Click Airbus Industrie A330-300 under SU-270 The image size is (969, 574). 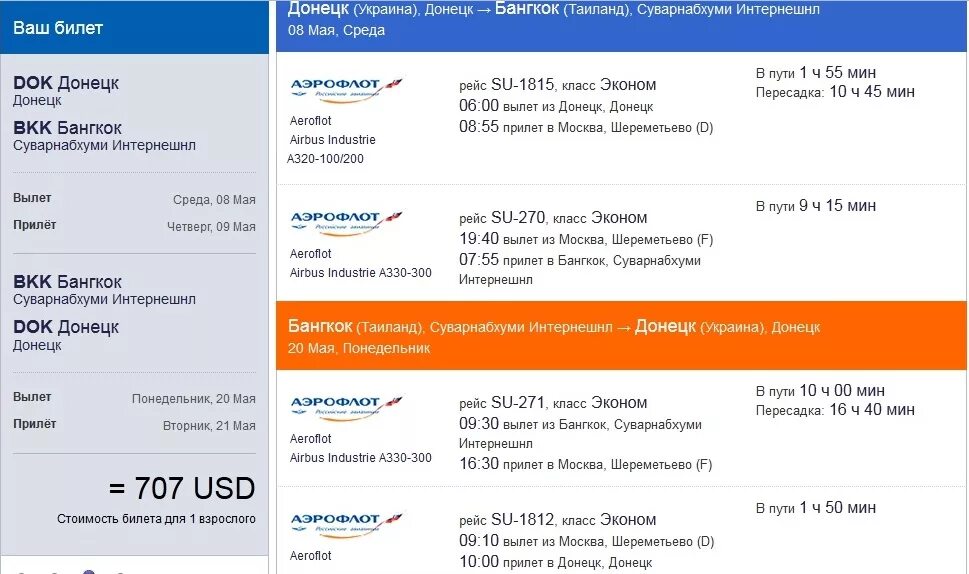click(x=360, y=272)
